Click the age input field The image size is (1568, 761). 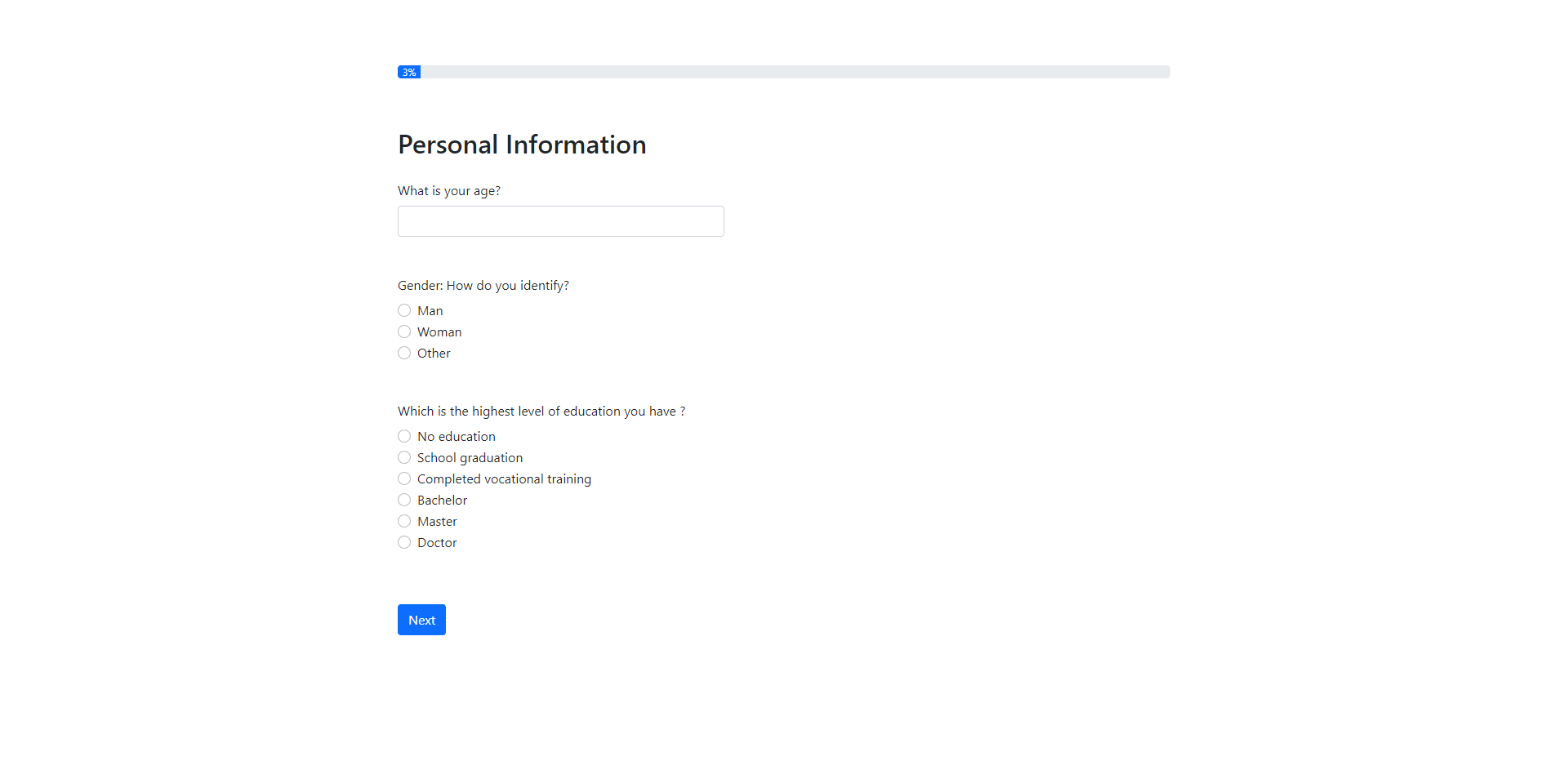pyautogui.click(x=560, y=221)
